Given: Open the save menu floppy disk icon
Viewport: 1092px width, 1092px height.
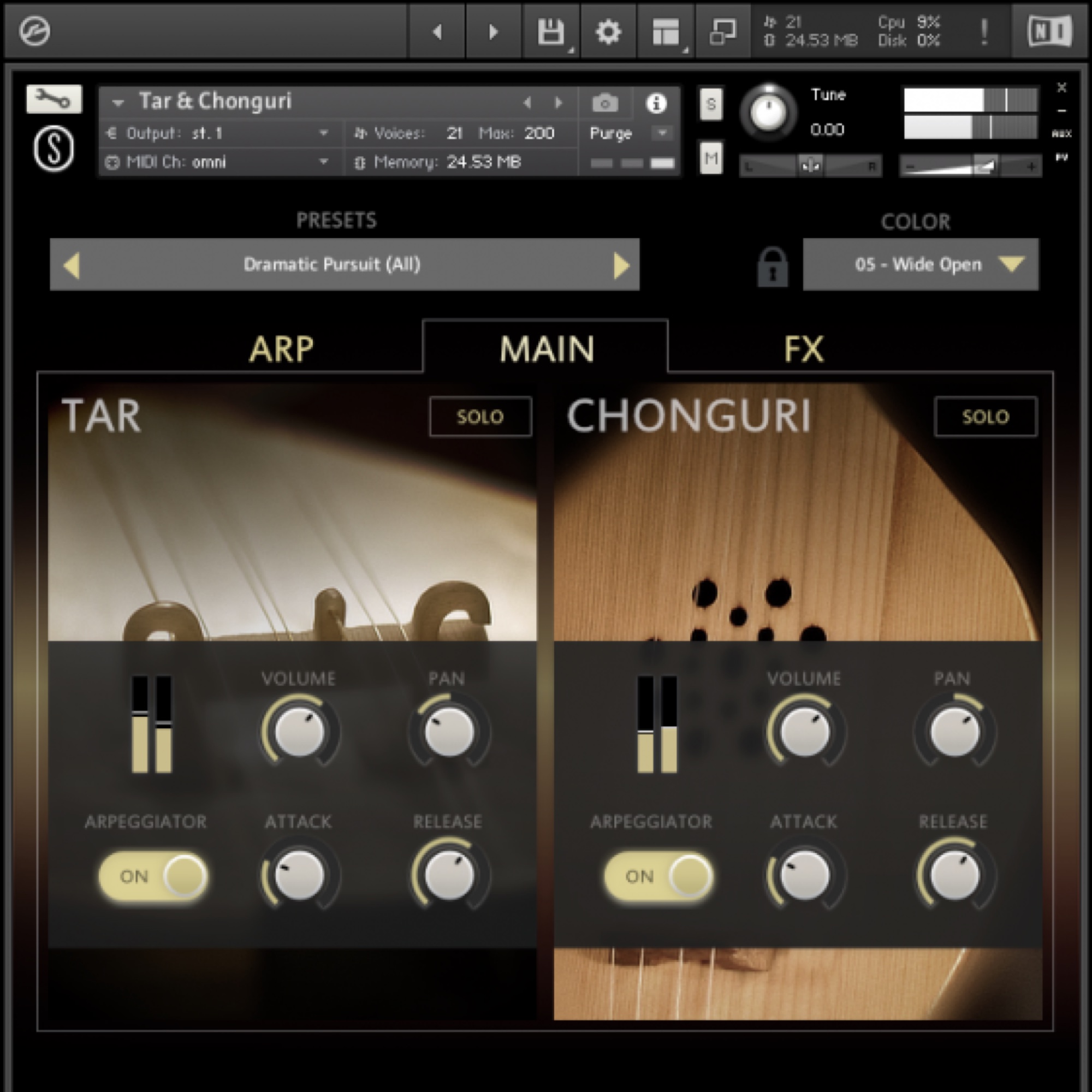Looking at the screenshot, I should [x=550, y=32].
